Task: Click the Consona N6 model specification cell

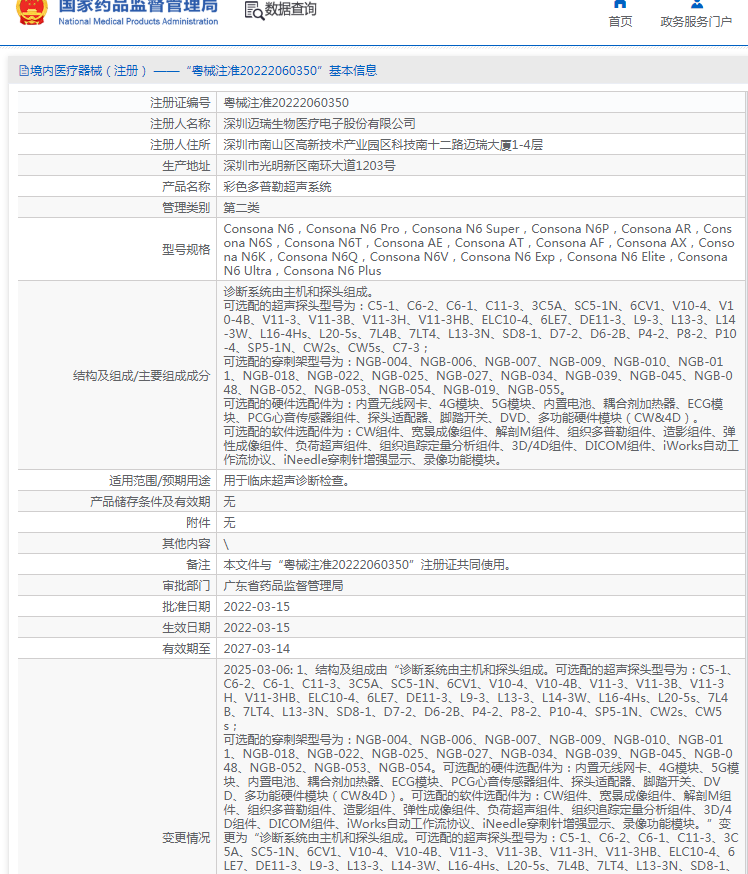Action: [479, 250]
